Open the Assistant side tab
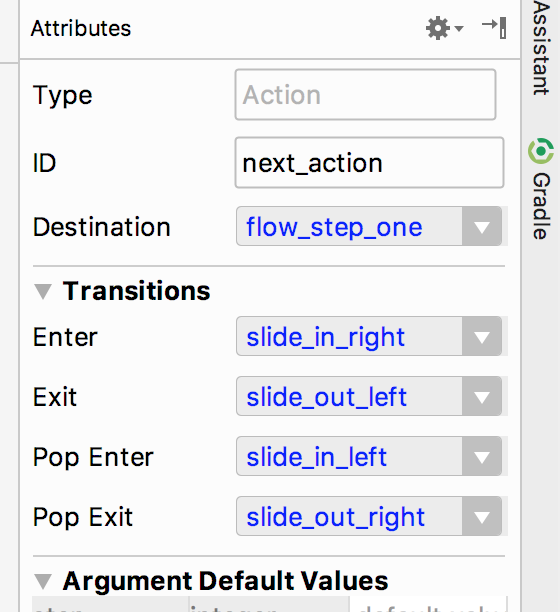The image size is (560, 612). pyautogui.click(x=542, y=48)
